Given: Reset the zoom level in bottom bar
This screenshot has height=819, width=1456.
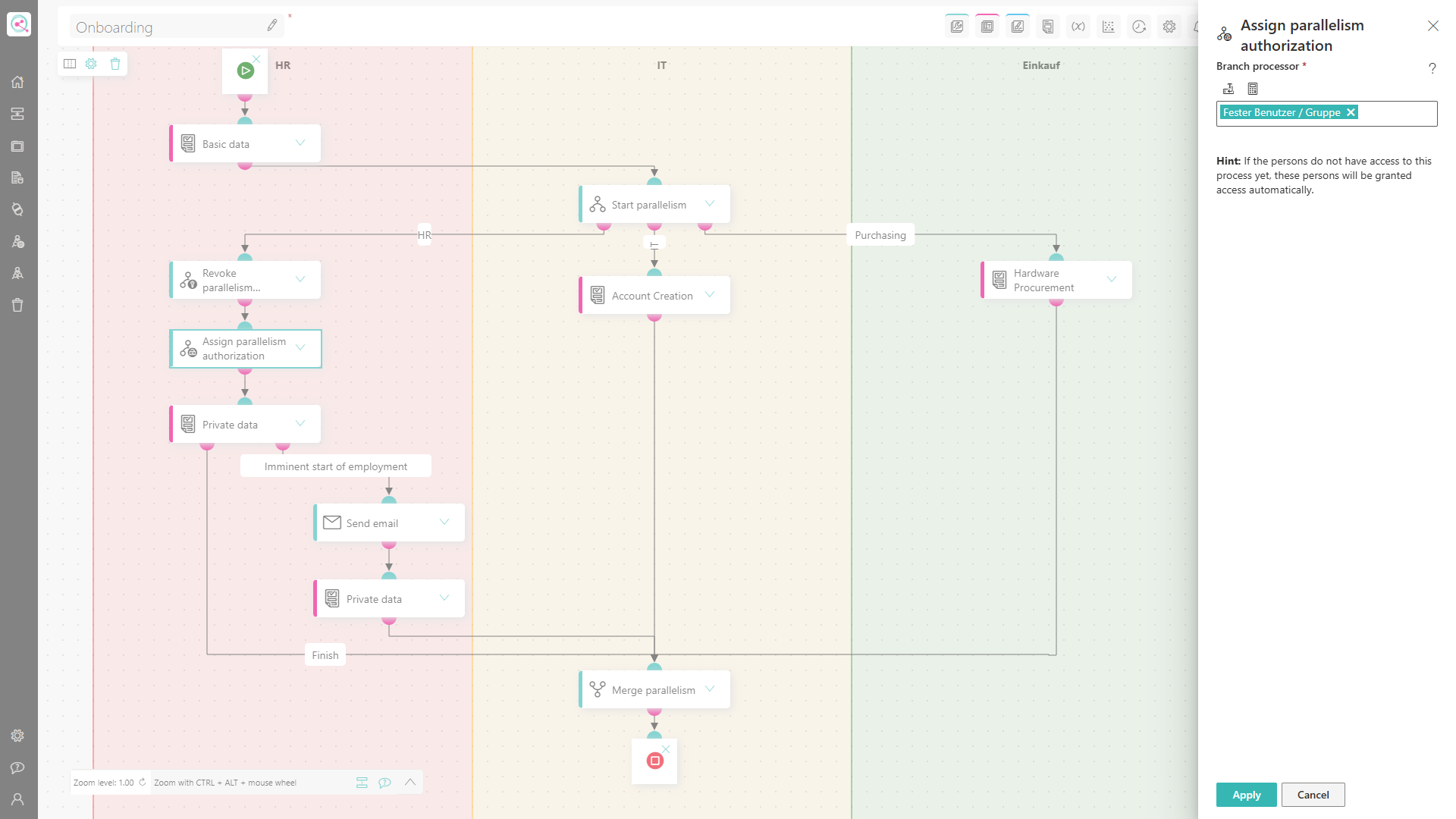Looking at the screenshot, I should point(142,782).
